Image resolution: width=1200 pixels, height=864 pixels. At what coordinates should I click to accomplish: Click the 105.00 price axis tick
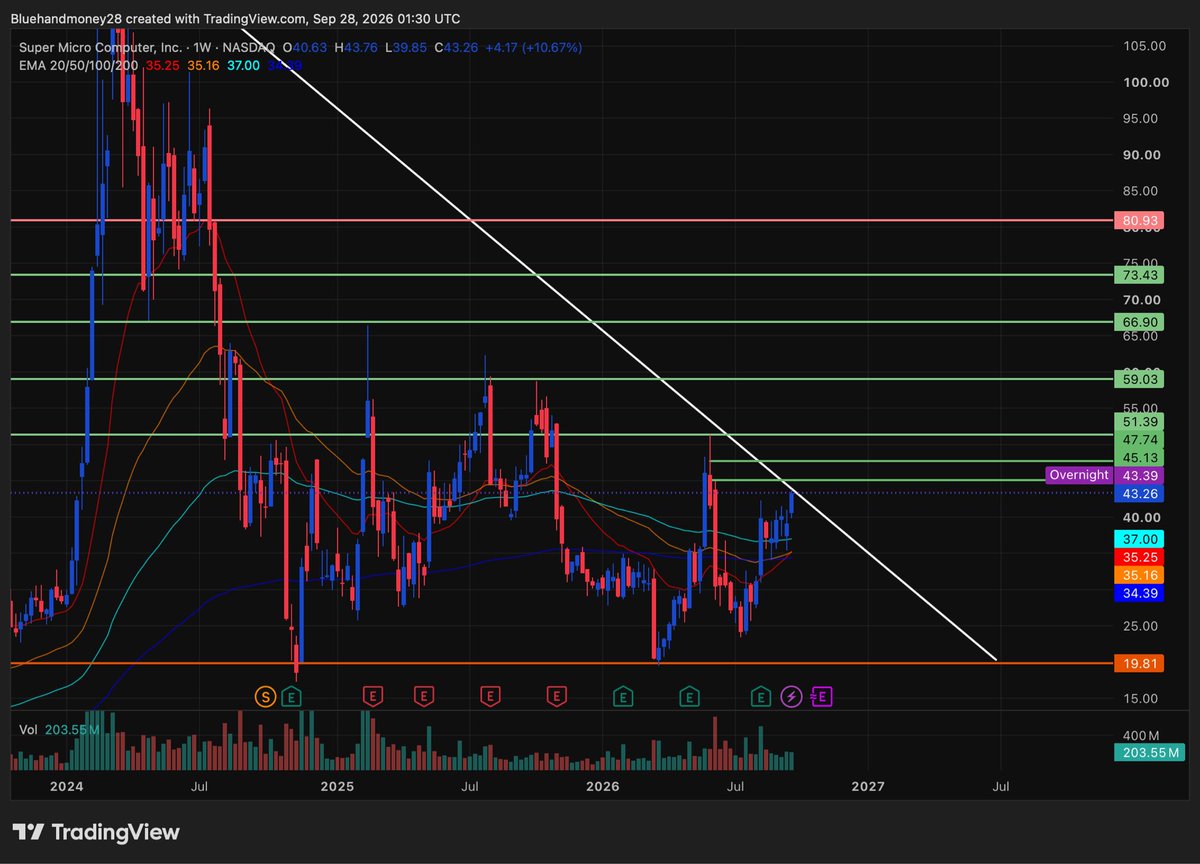coord(1143,46)
